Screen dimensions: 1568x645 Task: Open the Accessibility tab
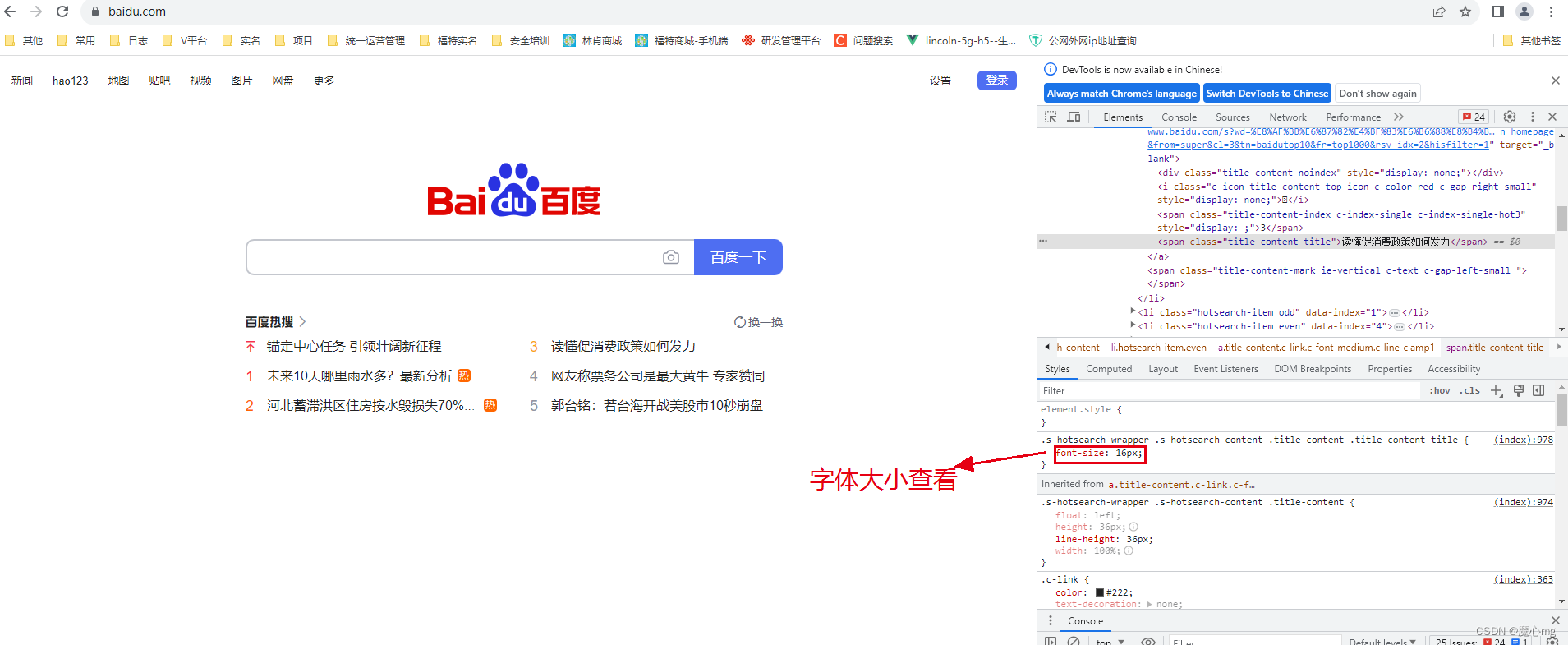tap(1454, 369)
